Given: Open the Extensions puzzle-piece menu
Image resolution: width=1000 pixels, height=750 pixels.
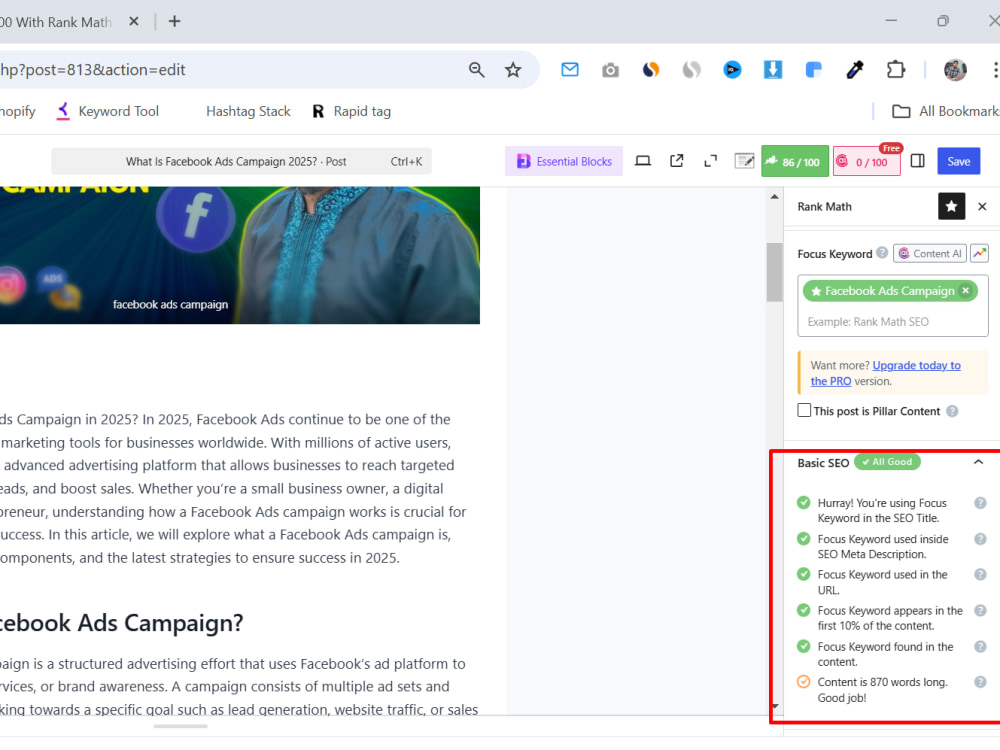Looking at the screenshot, I should pos(896,70).
